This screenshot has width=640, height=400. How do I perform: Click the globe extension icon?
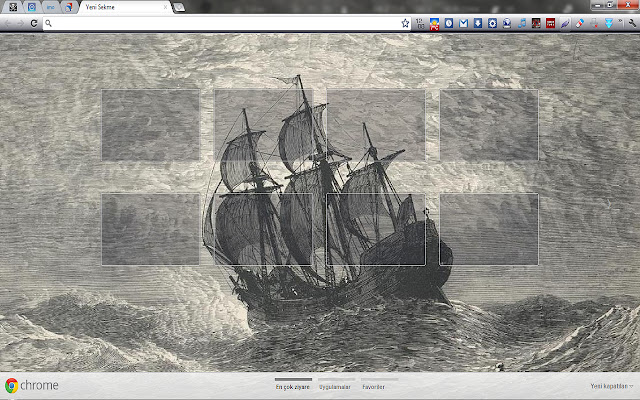coord(507,23)
